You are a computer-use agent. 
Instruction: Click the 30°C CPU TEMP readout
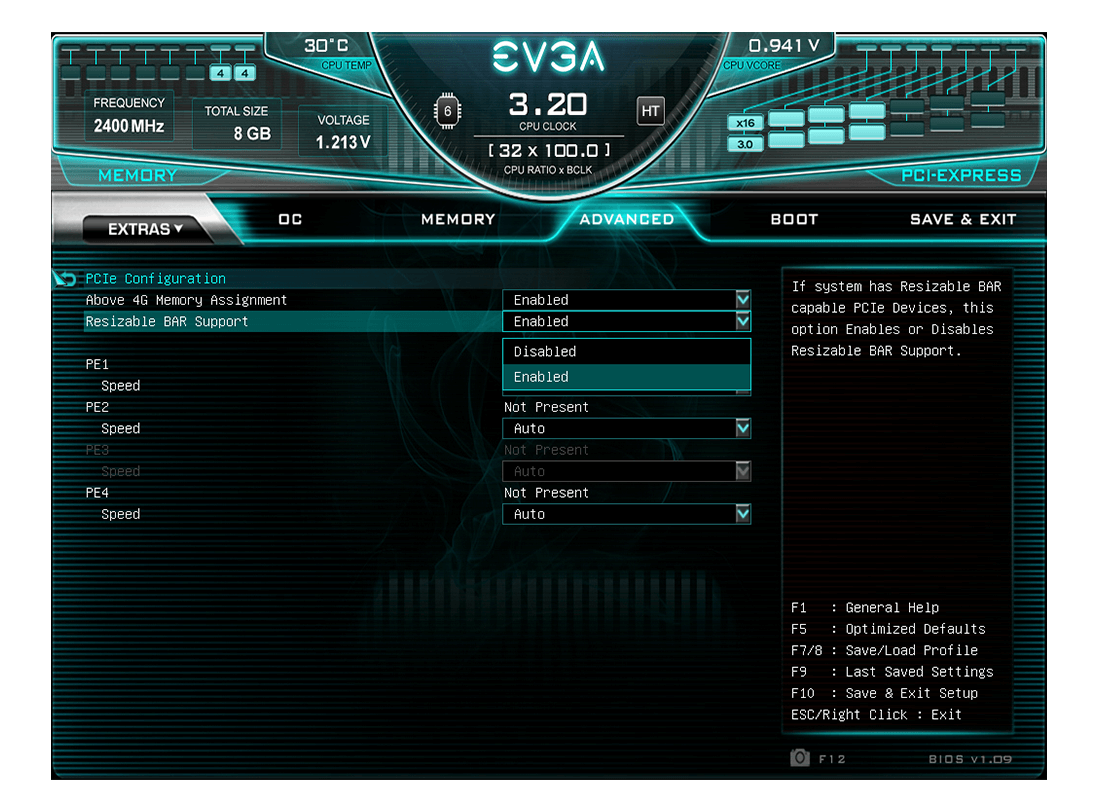click(x=336, y=54)
